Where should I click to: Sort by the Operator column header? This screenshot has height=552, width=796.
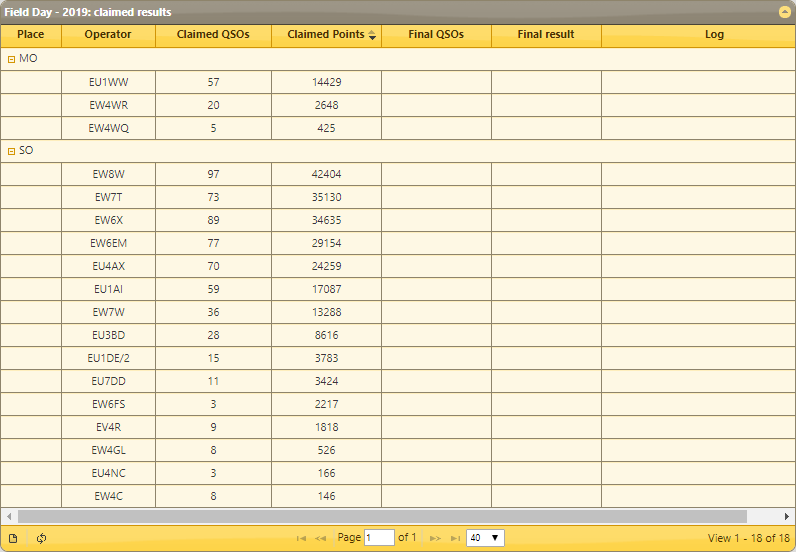pos(108,35)
